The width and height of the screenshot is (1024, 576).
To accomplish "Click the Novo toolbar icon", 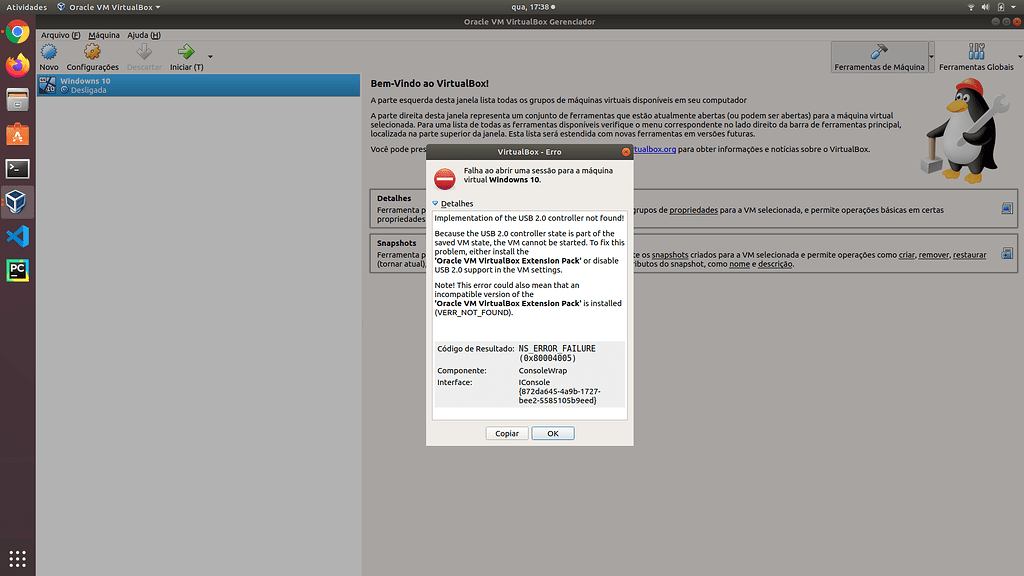I will [49, 52].
